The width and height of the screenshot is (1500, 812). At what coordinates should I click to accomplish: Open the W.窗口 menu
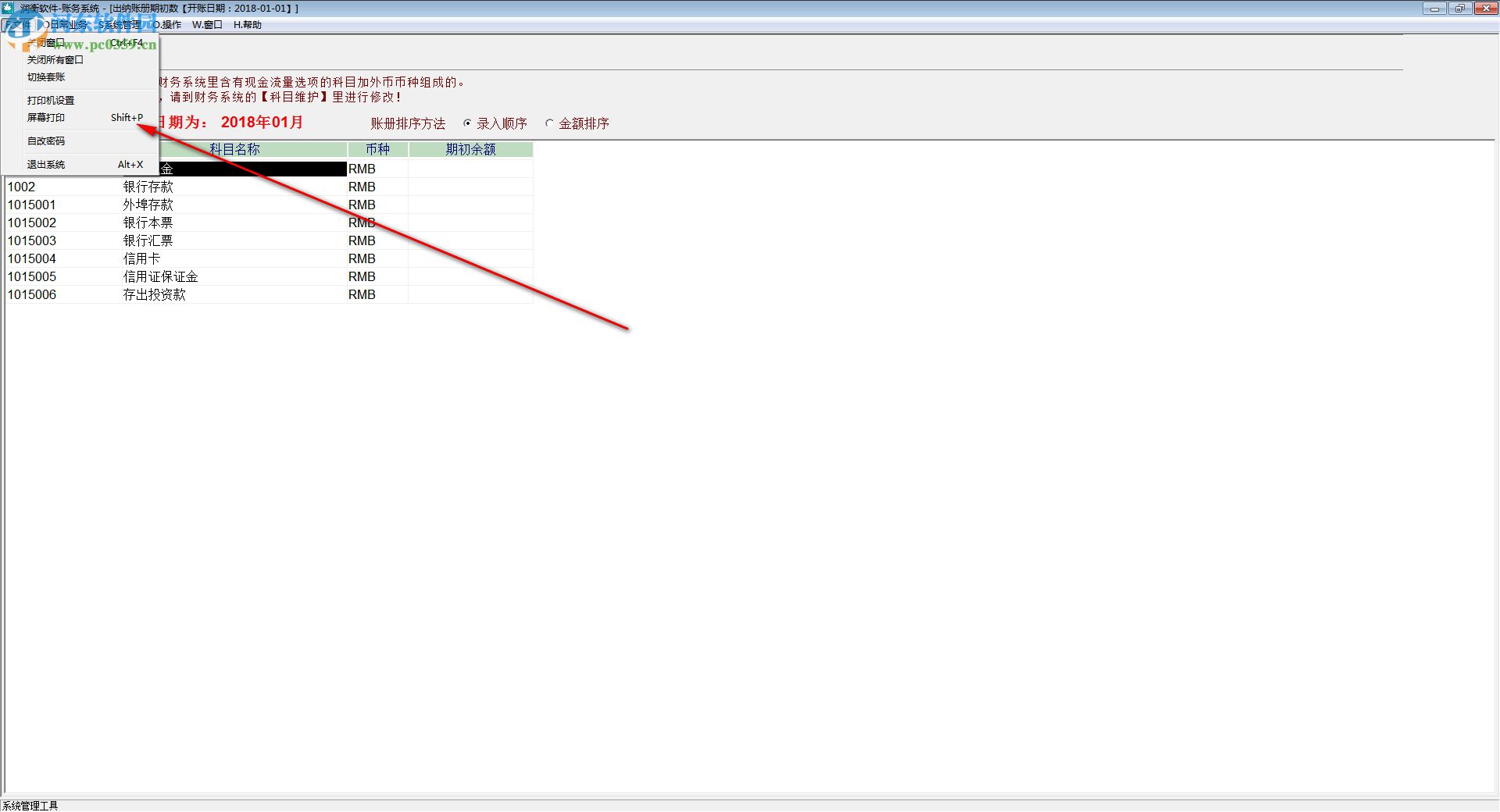(207, 24)
